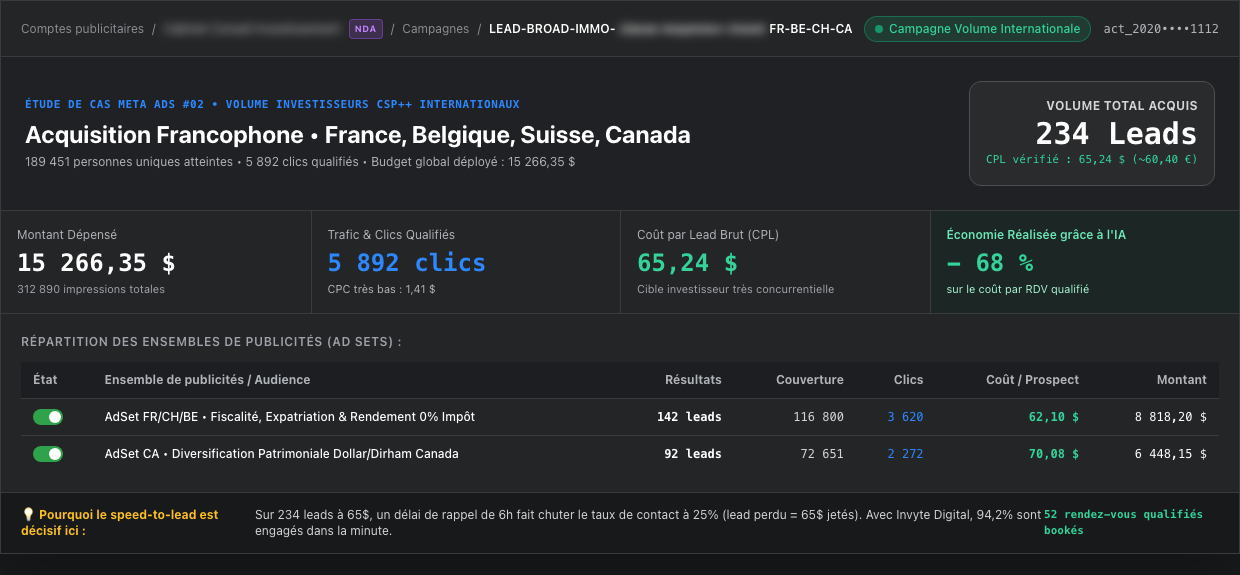Click the Montant Dépensé 15 266,35 $ value
This screenshot has height=575, width=1240.
click(96, 263)
